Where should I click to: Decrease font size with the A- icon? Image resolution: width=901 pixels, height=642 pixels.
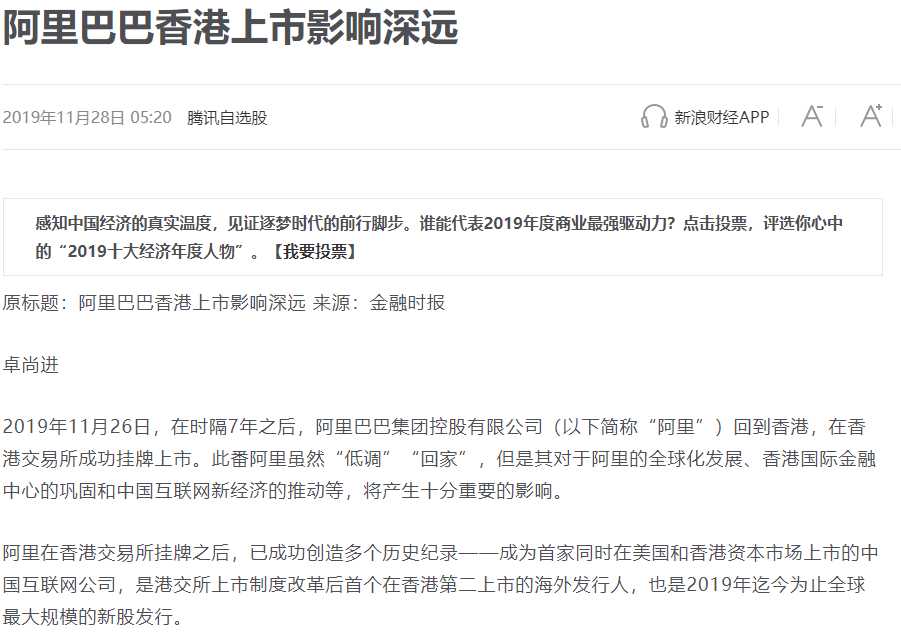point(812,117)
